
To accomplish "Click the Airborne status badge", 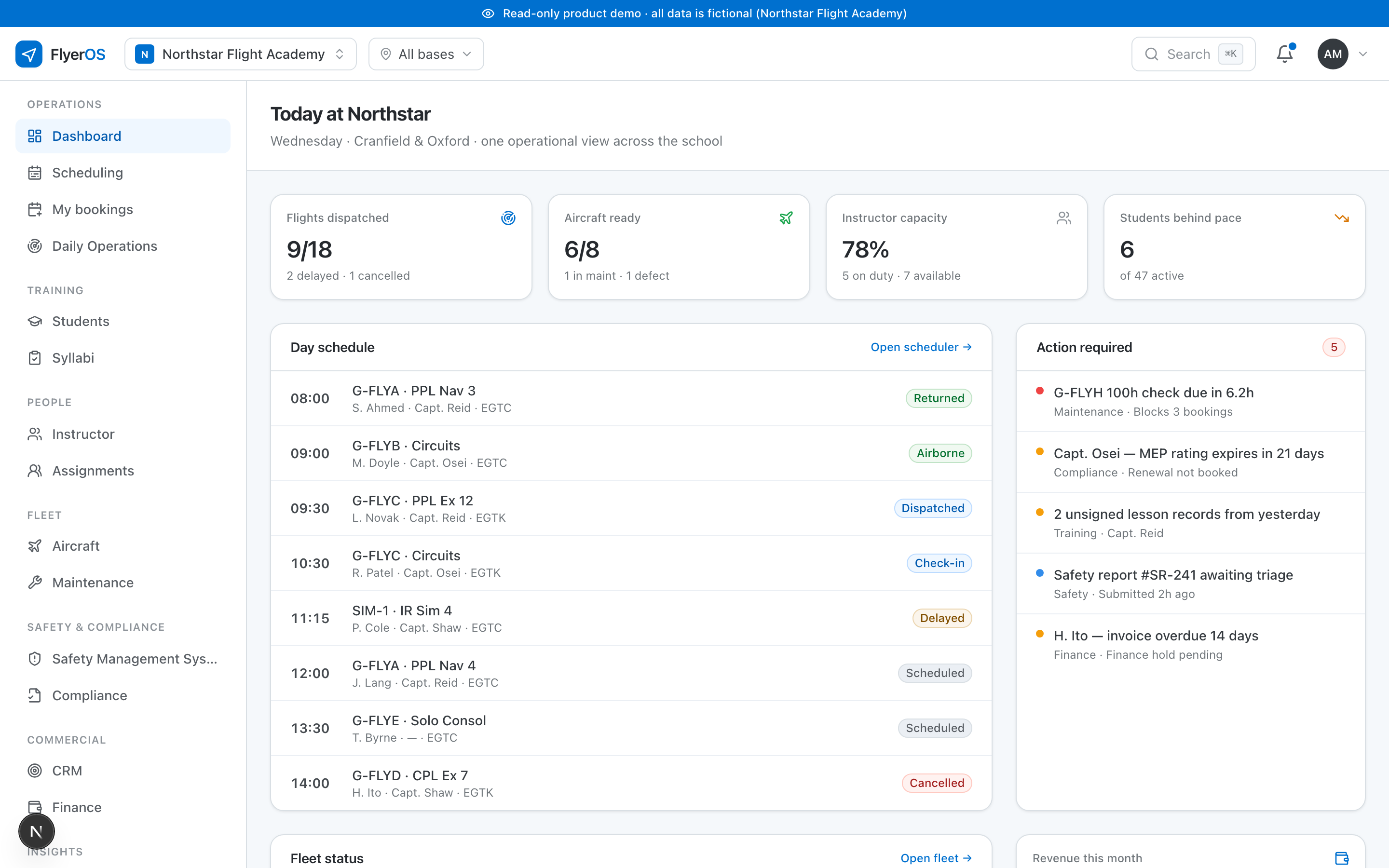I will click(x=940, y=453).
